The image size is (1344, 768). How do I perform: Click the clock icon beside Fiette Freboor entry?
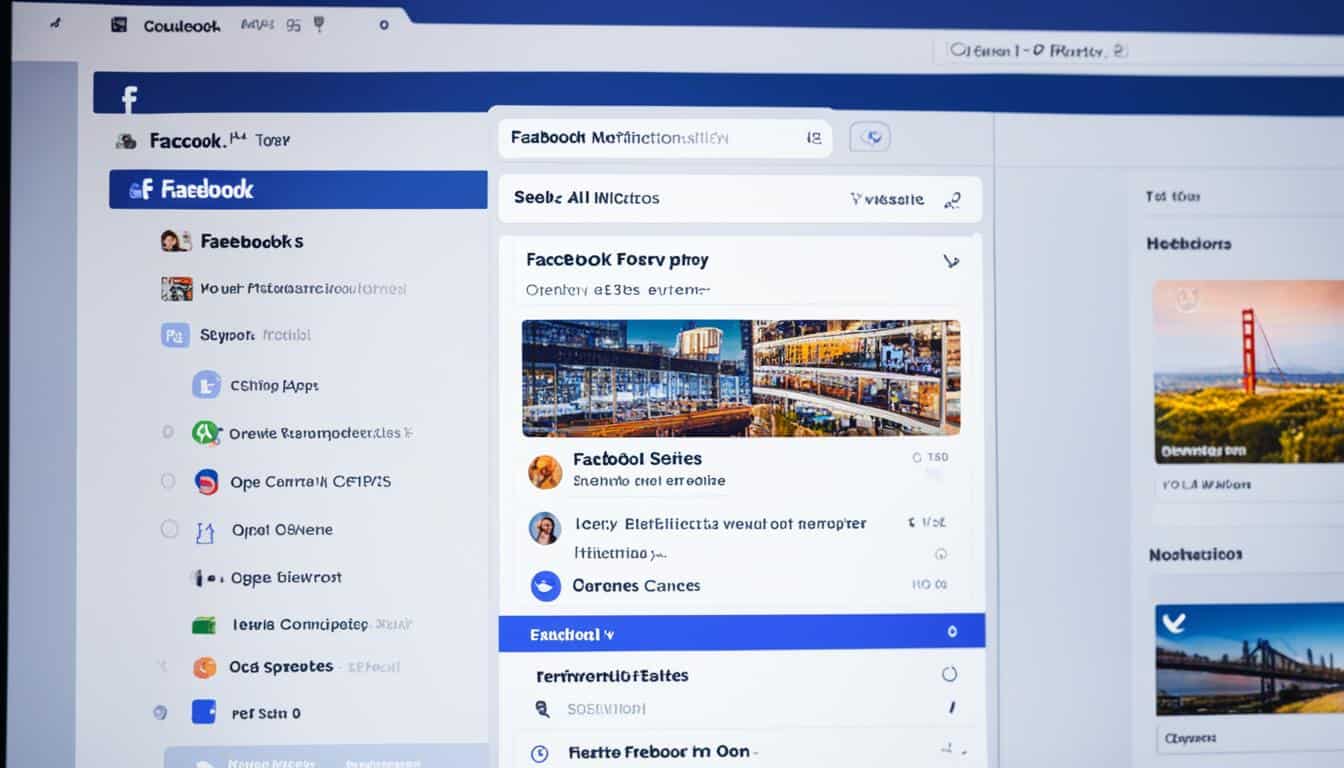click(537, 752)
